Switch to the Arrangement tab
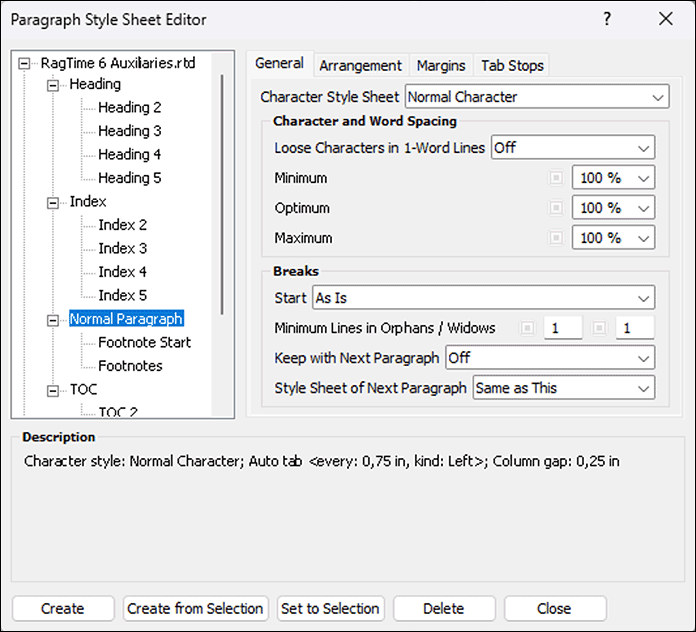The height and width of the screenshot is (632, 696). point(360,65)
